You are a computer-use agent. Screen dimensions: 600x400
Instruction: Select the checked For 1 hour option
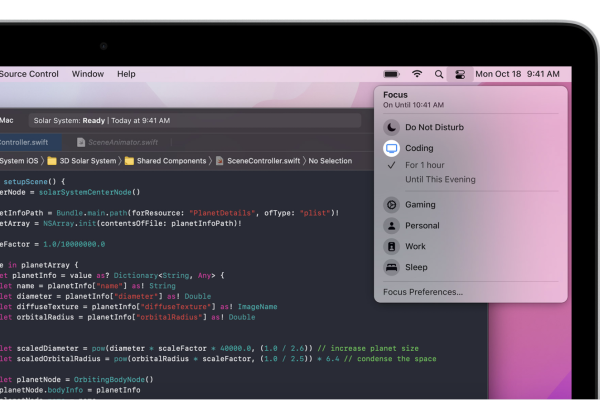pos(425,164)
